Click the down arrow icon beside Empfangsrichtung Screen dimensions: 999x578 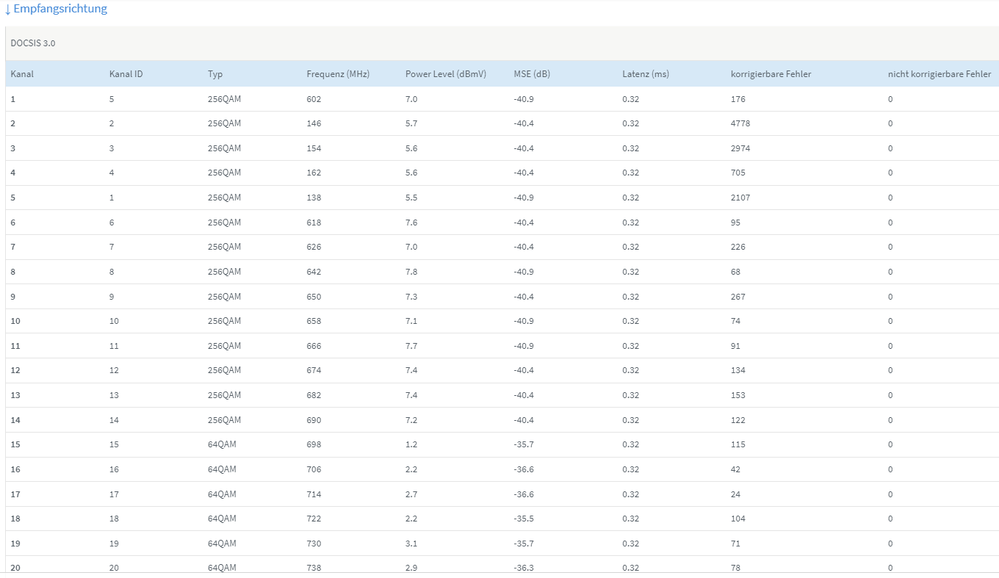pyautogui.click(x=8, y=9)
